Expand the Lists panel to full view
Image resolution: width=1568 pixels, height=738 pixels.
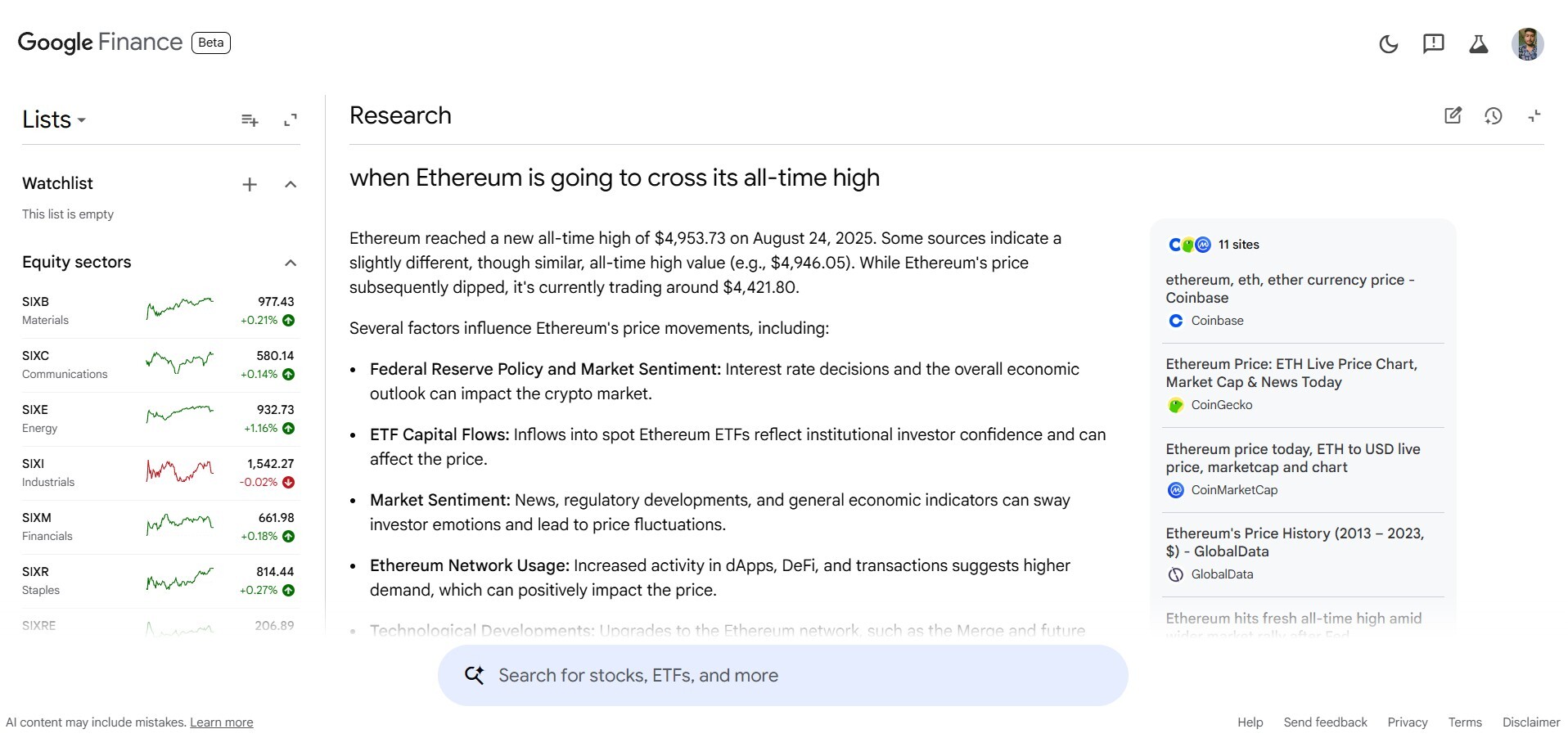point(291,120)
